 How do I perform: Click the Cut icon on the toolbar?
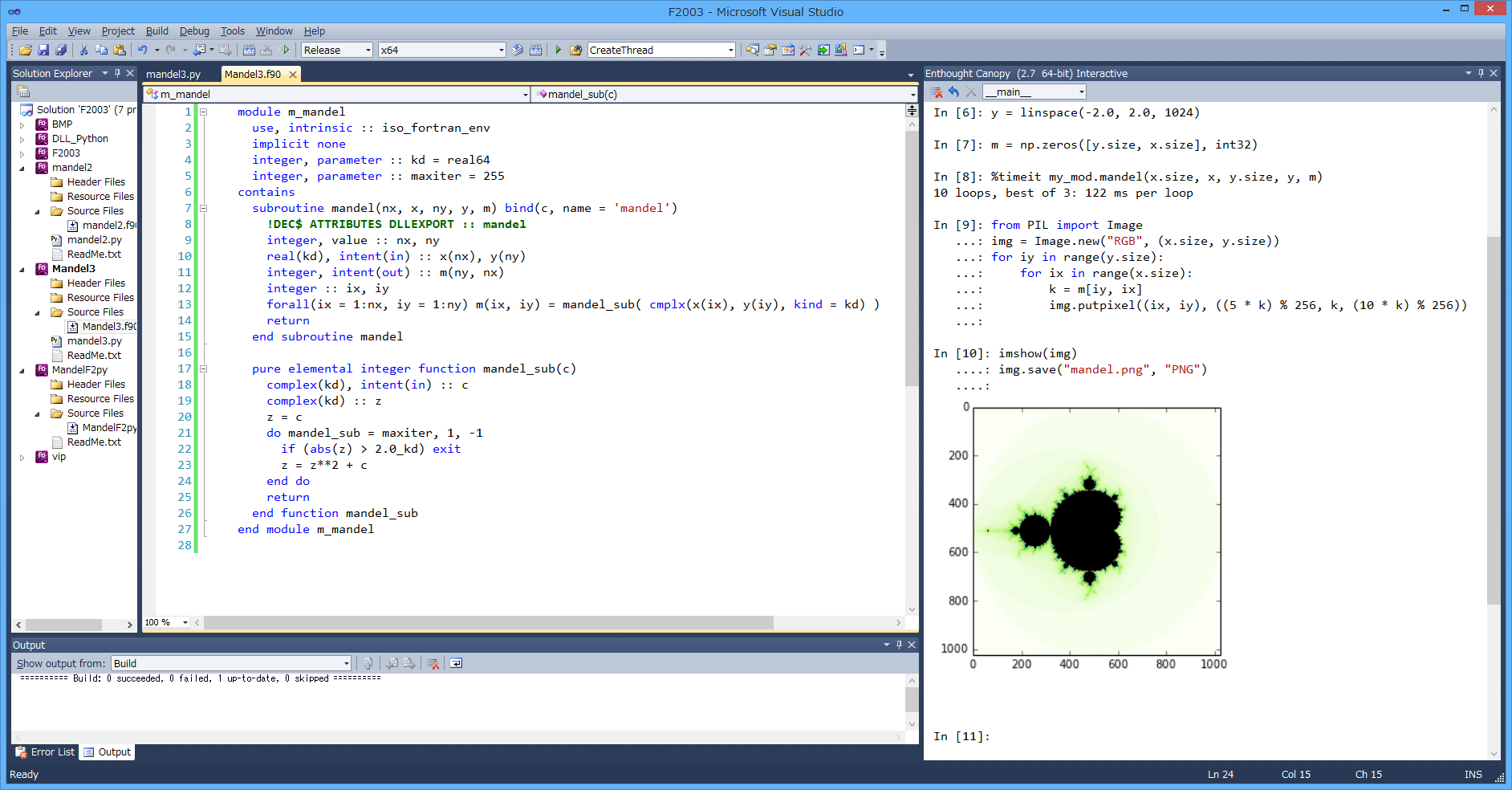(83, 50)
